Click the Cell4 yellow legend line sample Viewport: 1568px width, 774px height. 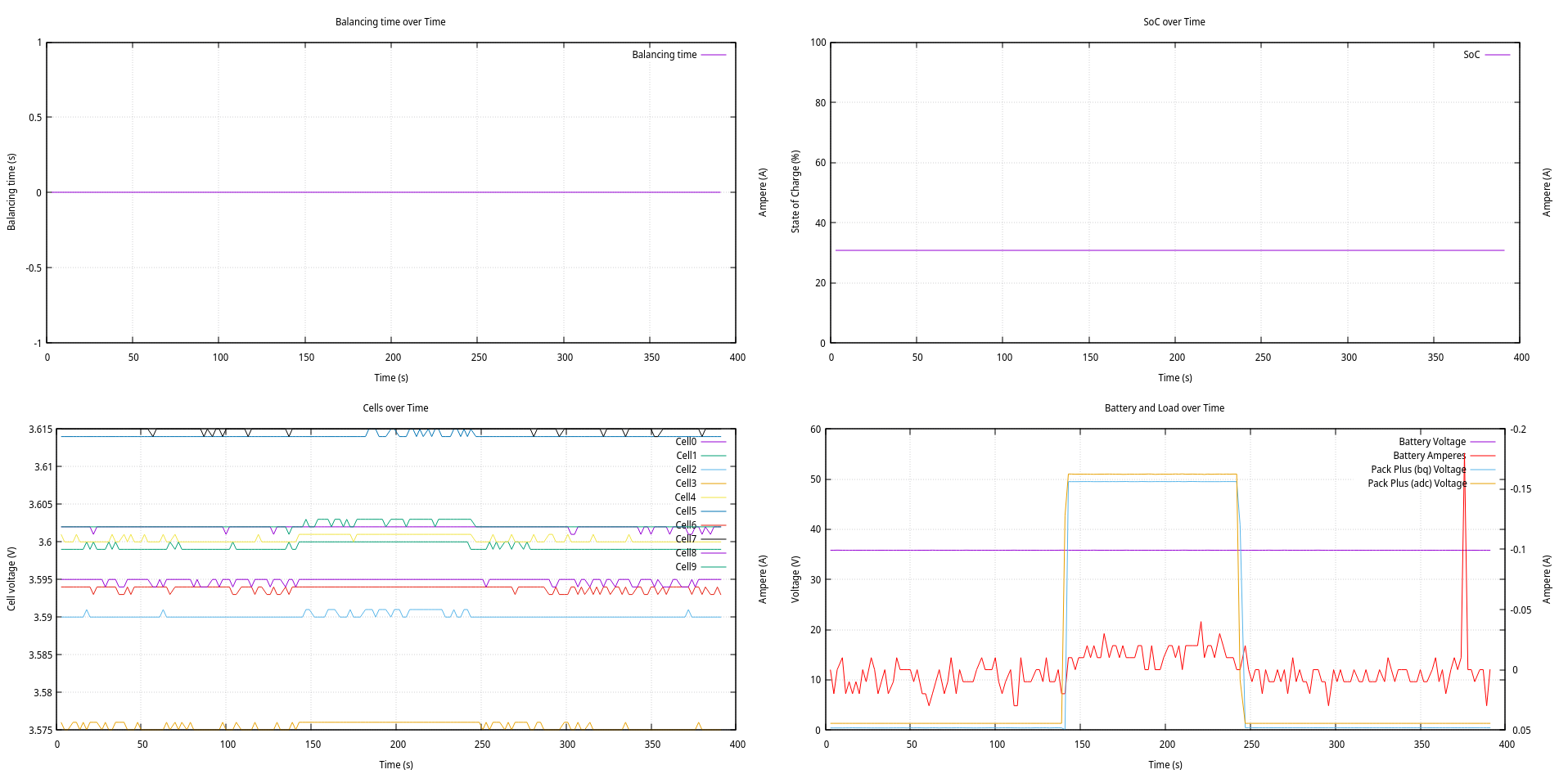point(713,497)
